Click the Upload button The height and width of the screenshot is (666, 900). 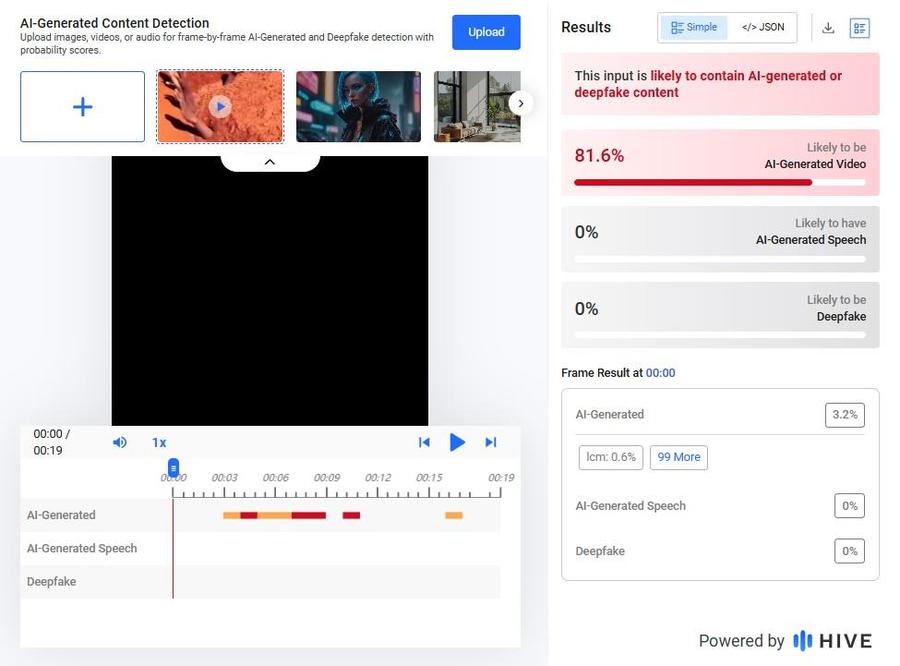486,32
